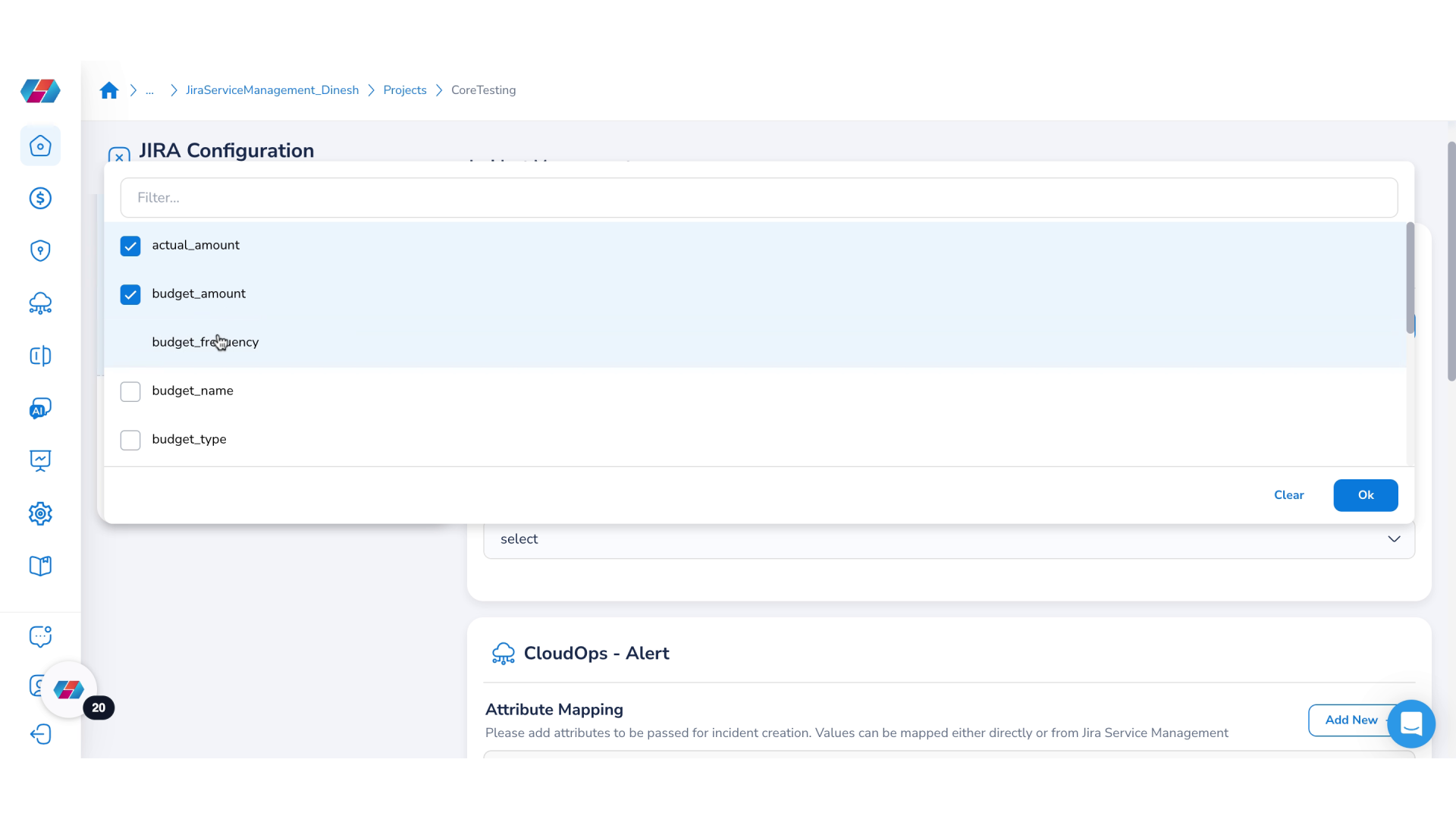Open the home dashboard sidebar icon

point(40,146)
